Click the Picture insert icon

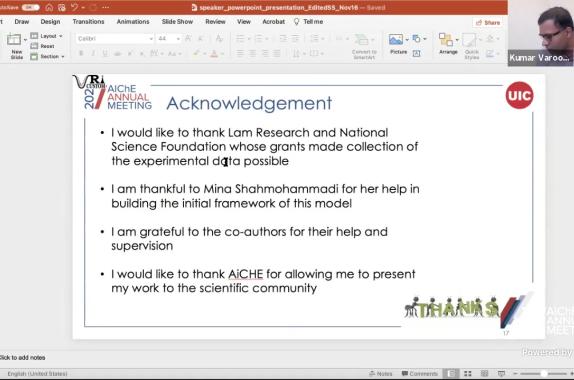[x=396, y=39]
